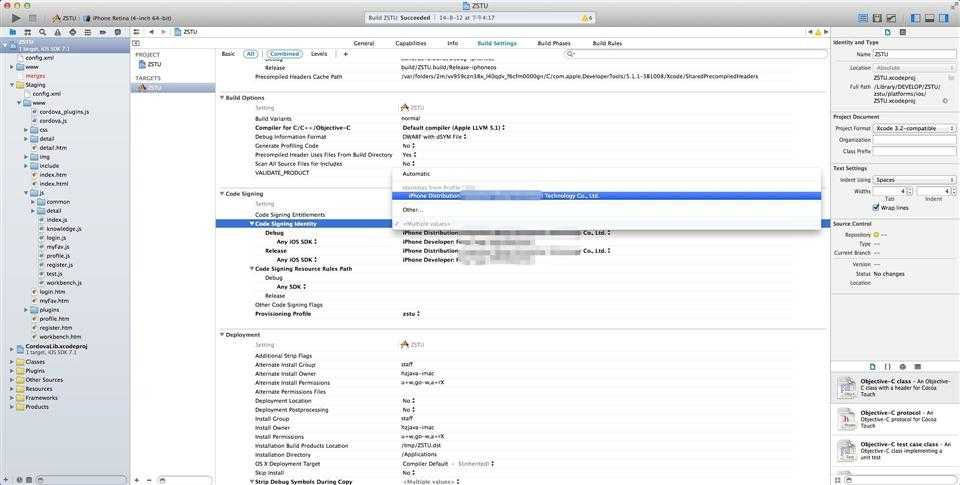Open index.js in the navigator
This screenshot has height=485, width=960.
56,220
